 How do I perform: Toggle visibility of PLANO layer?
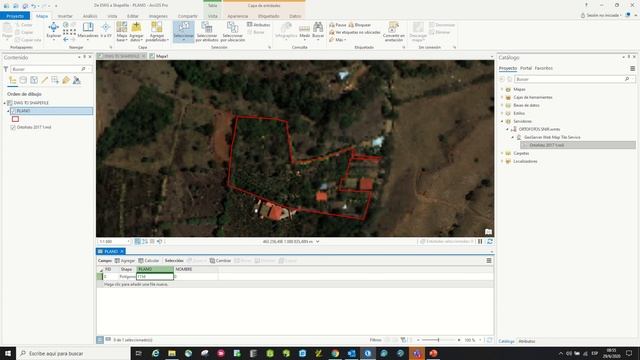tap(13, 111)
